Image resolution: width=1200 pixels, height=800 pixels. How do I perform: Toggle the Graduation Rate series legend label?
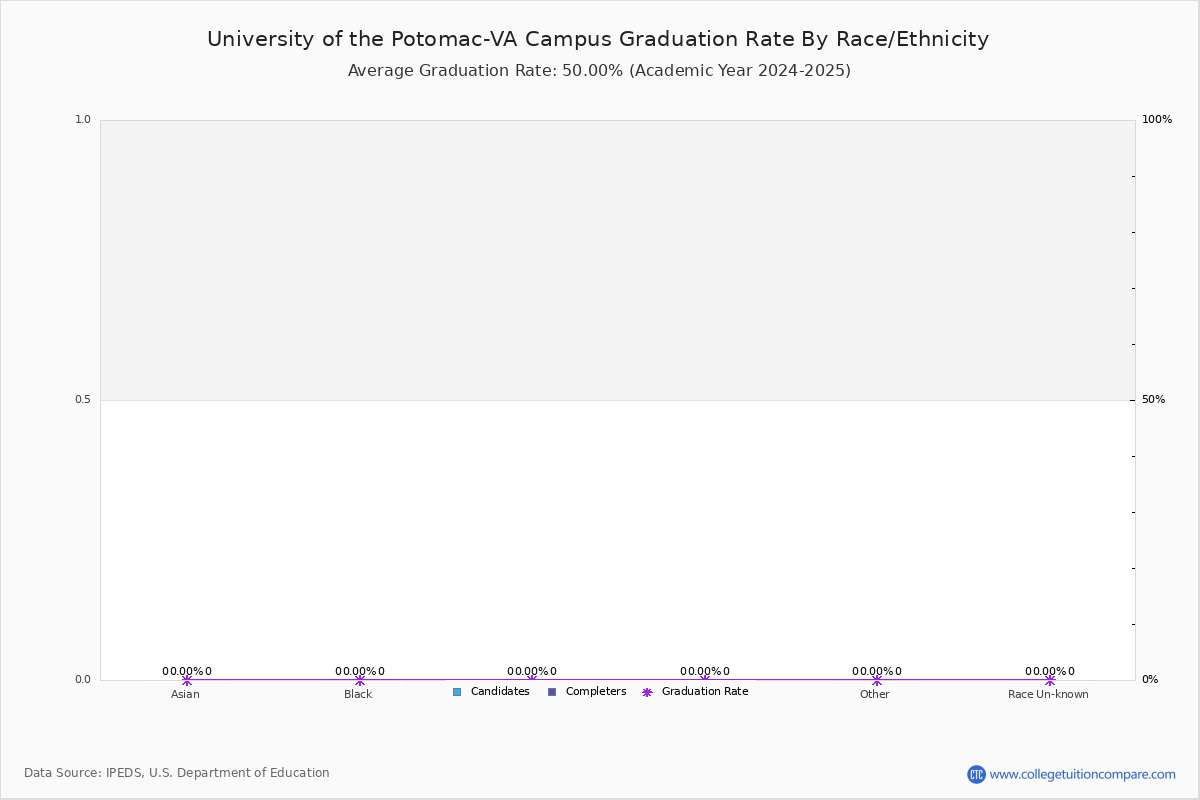tap(705, 692)
